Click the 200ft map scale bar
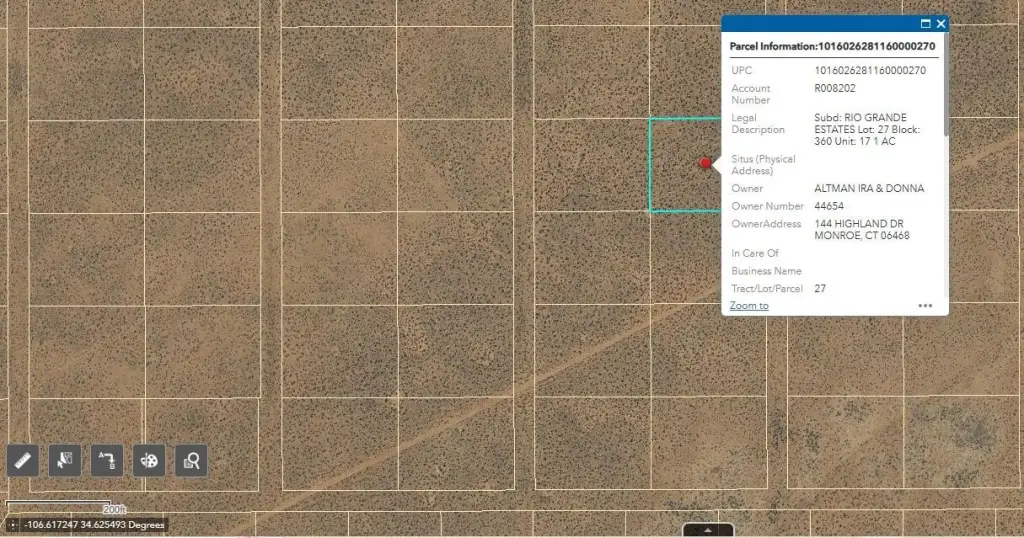The image size is (1024, 538). pyautogui.click(x=60, y=505)
